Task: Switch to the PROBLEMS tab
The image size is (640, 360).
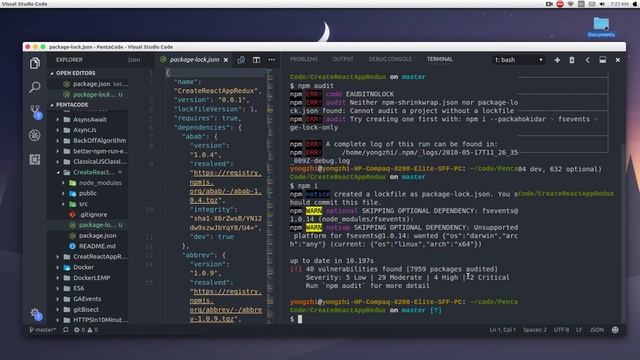Action: tap(304, 59)
